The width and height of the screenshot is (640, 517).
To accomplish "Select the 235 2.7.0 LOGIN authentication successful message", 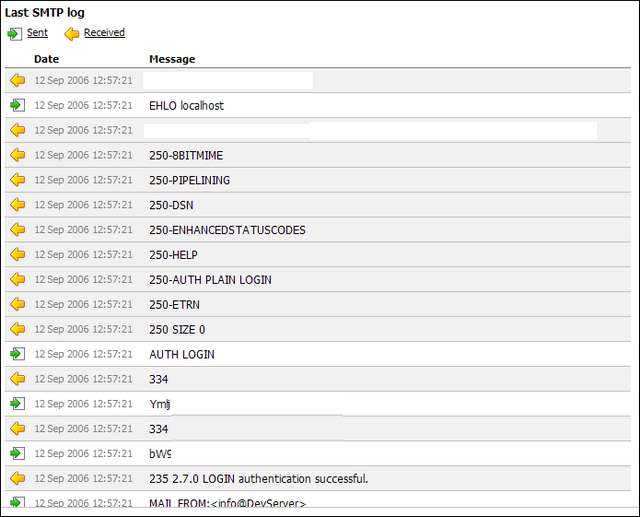I will pos(259,479).
